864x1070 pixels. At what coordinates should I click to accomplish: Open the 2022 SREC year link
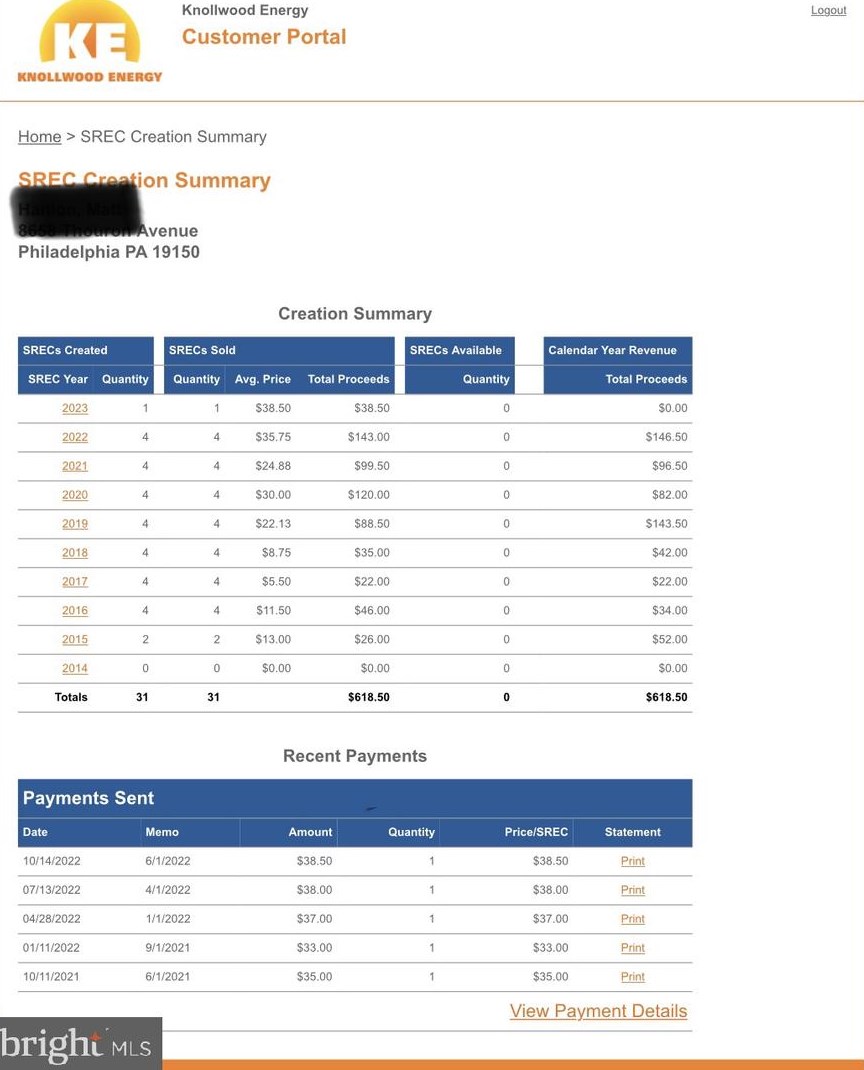pyautogui.click(x=75, y=437)
